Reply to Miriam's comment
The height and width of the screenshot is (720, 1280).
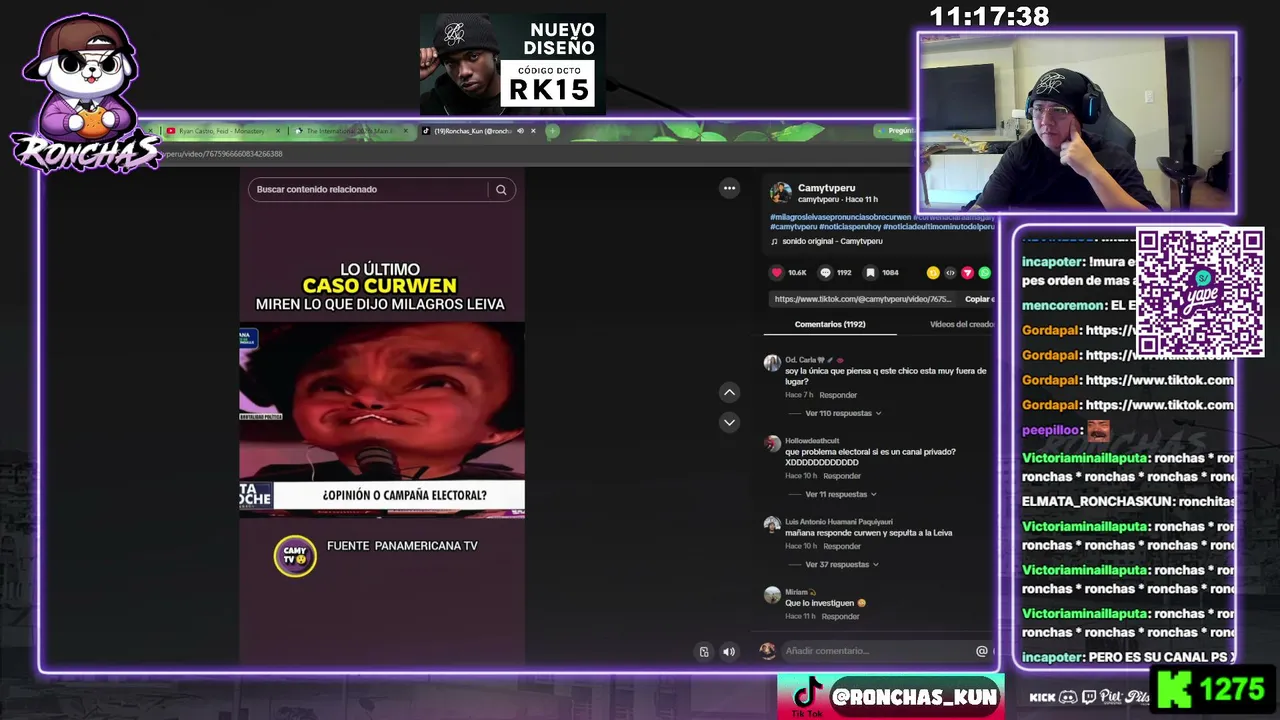[840, 616]
